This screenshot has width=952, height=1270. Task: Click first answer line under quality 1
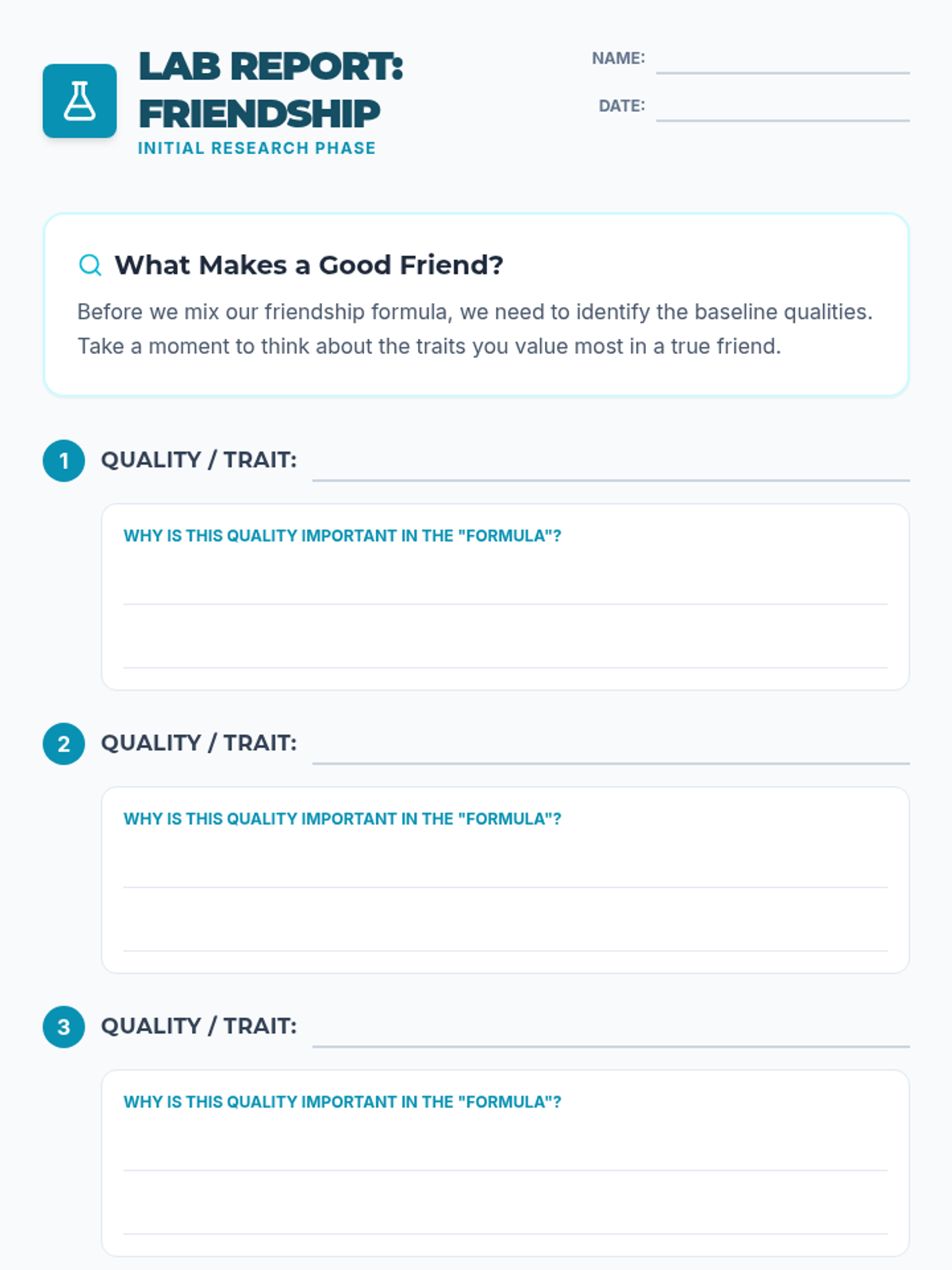coord(505,589)
